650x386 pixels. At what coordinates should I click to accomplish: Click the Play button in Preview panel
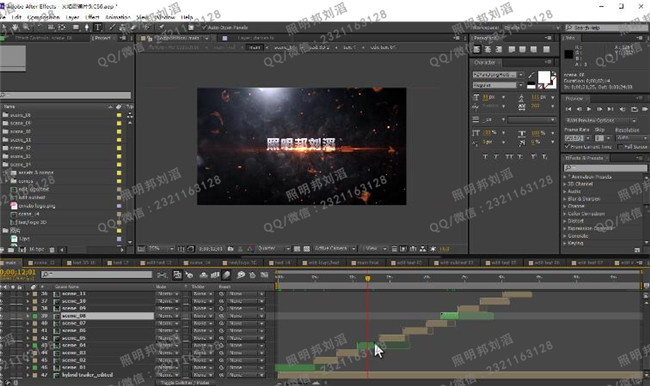click(589, 109)
